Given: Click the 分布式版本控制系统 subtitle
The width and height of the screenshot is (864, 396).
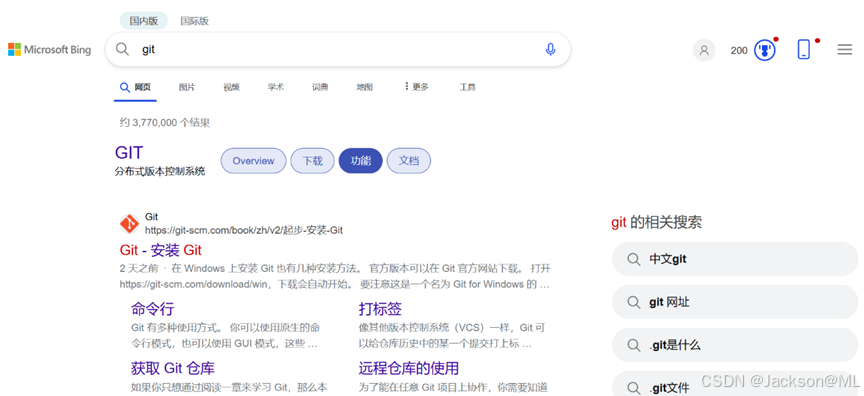Looking at the screenshot, I should pyautogui.click(x=160, y=171).
